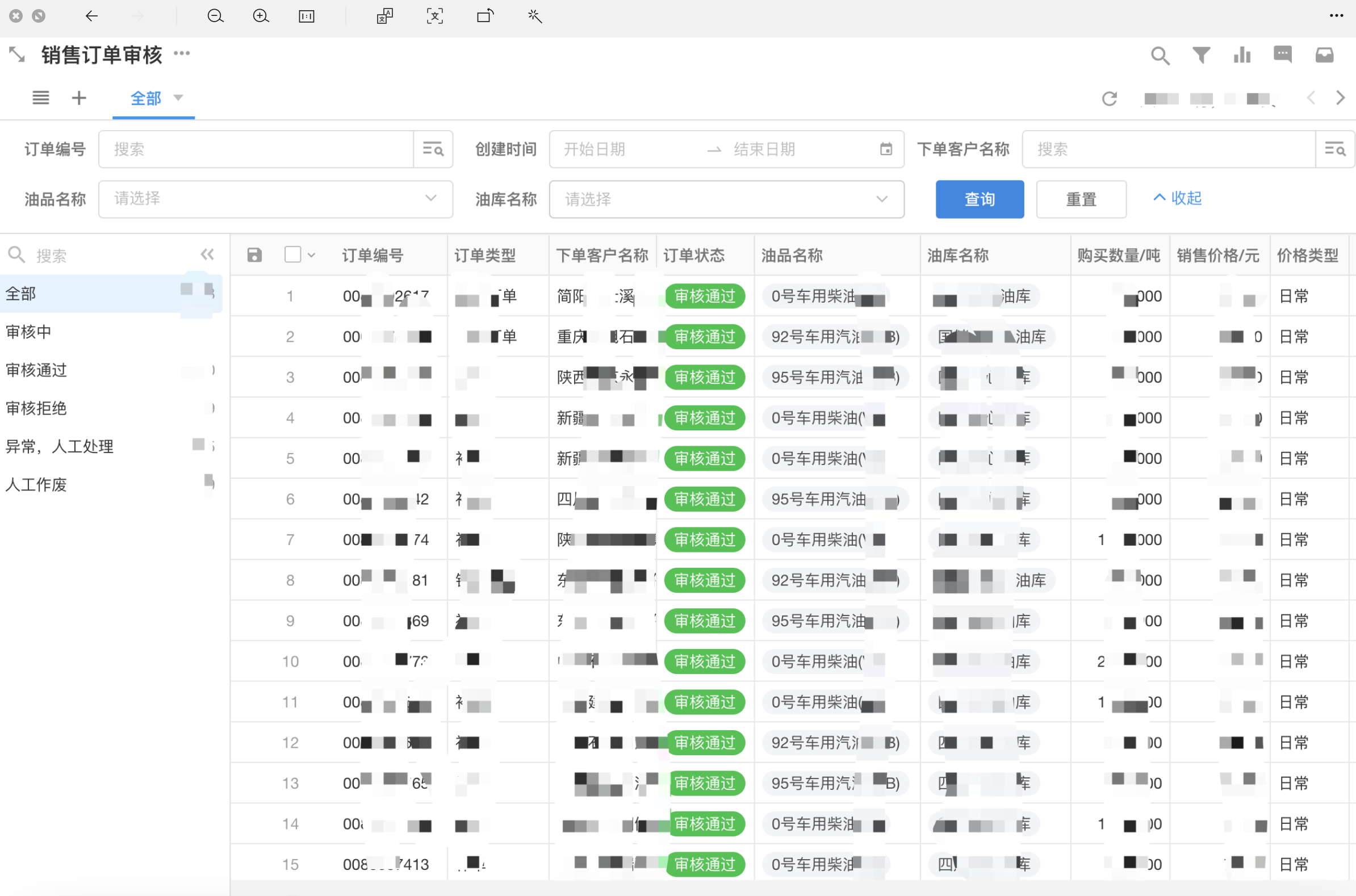Select 审核拒绝 in the status sidebar
This screenshot has height=896, width=1356.
coord(111,409)
